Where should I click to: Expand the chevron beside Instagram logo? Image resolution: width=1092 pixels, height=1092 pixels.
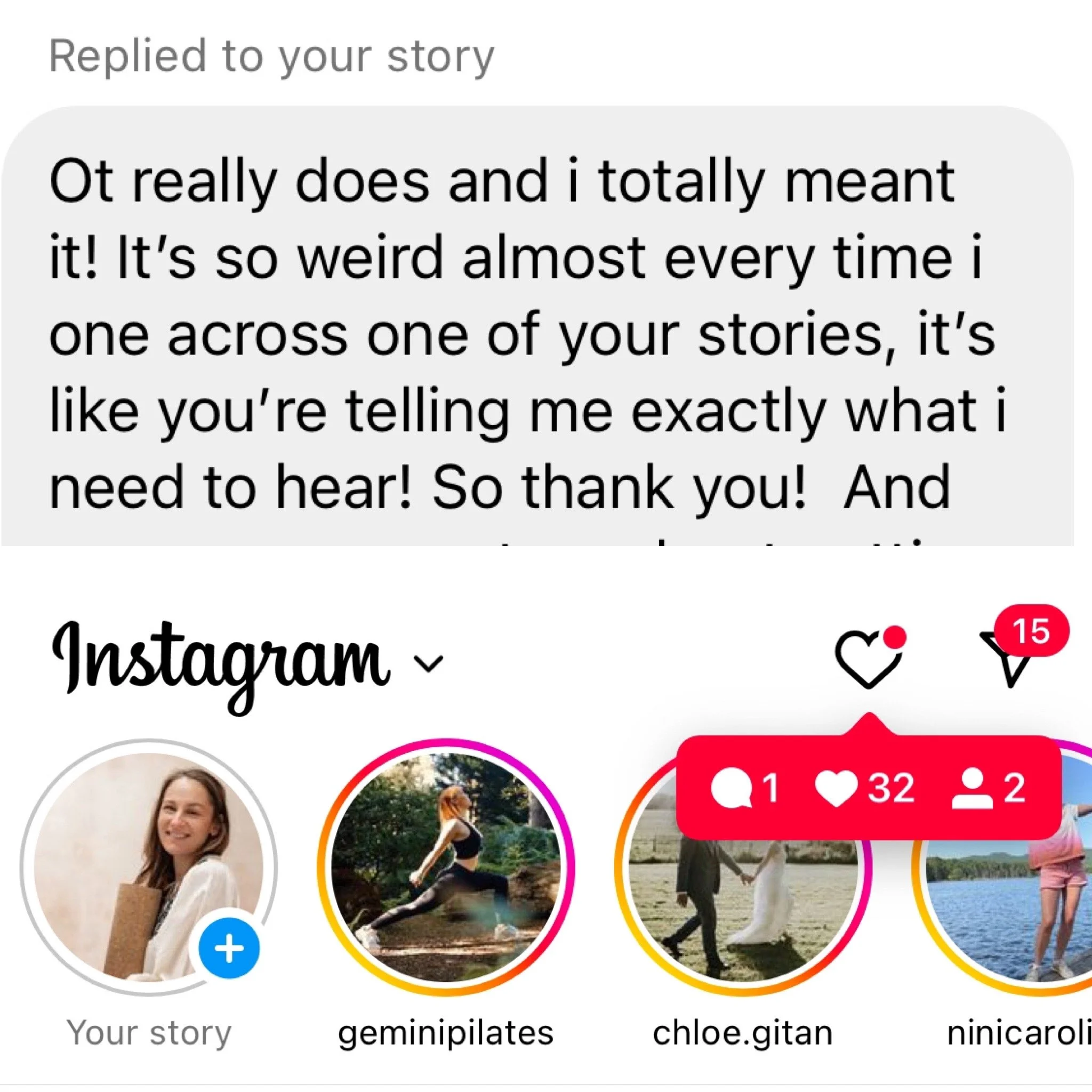pos(429,662)
